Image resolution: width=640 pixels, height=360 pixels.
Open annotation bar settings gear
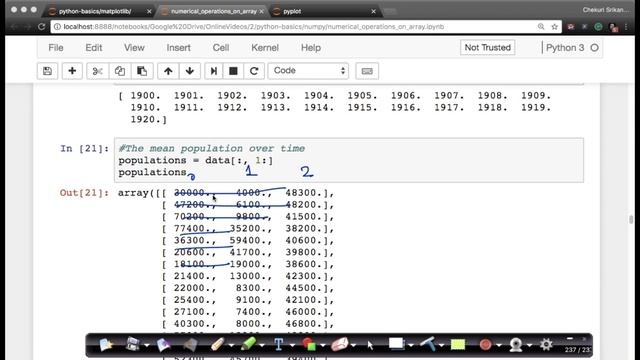pos(546,344)
